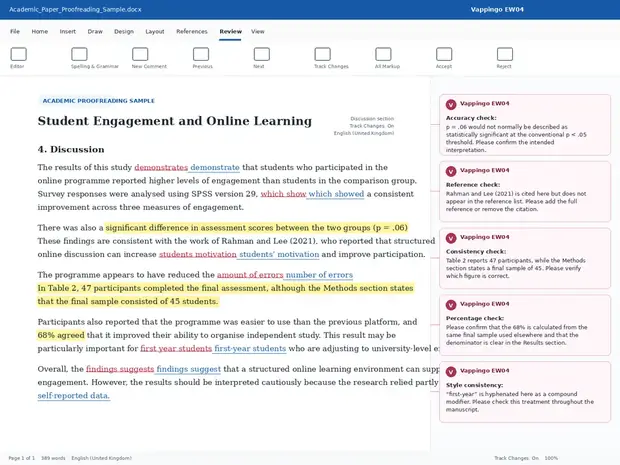Click status bar language English (United Kingdom)
The width and height of the screenshot is (620, 465).
coord(101,458)
